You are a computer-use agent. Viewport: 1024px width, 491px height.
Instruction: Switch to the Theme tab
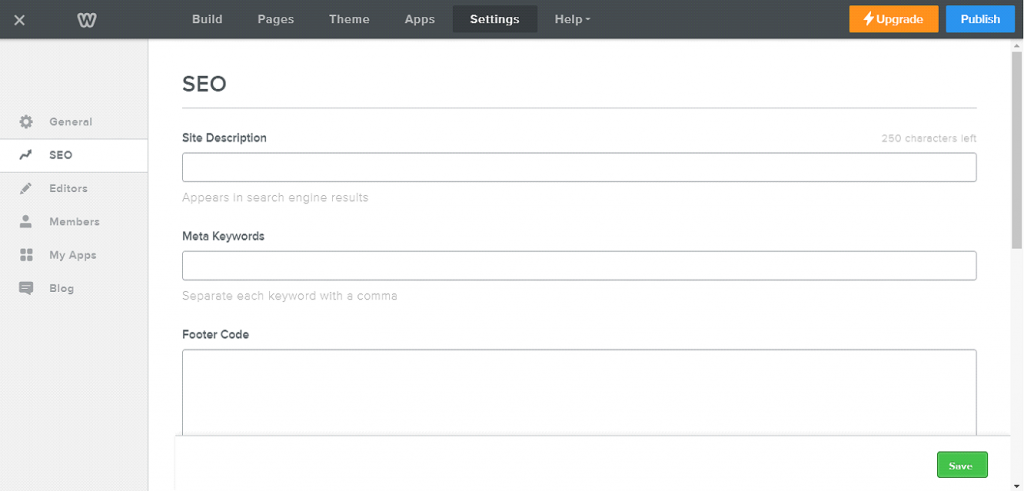[x=349, y=19]
